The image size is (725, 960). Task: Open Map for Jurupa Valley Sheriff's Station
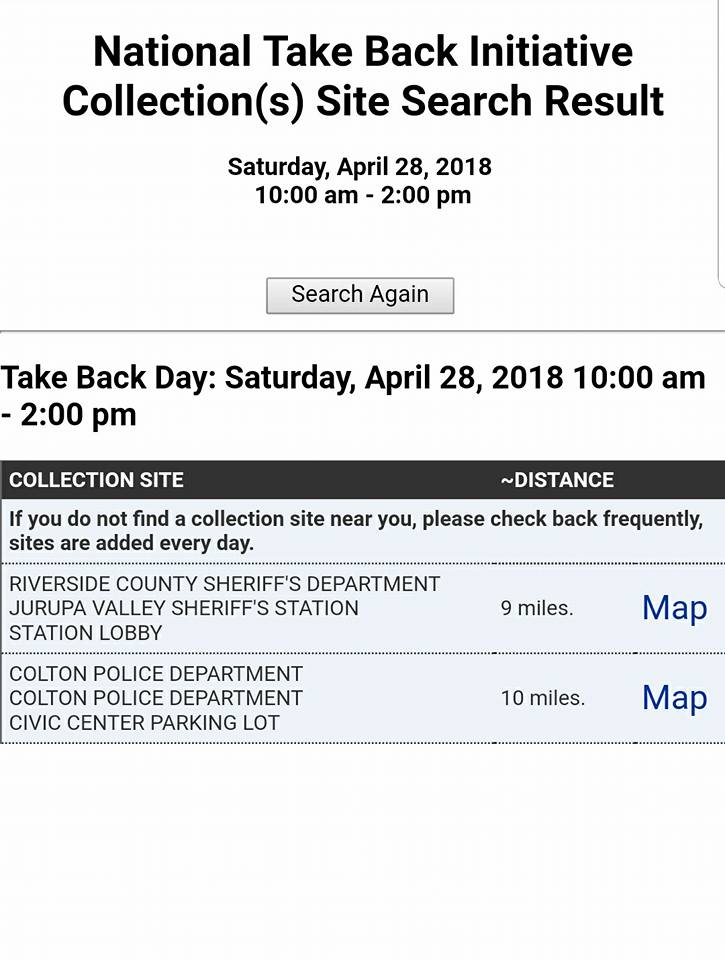pos(674,608)
